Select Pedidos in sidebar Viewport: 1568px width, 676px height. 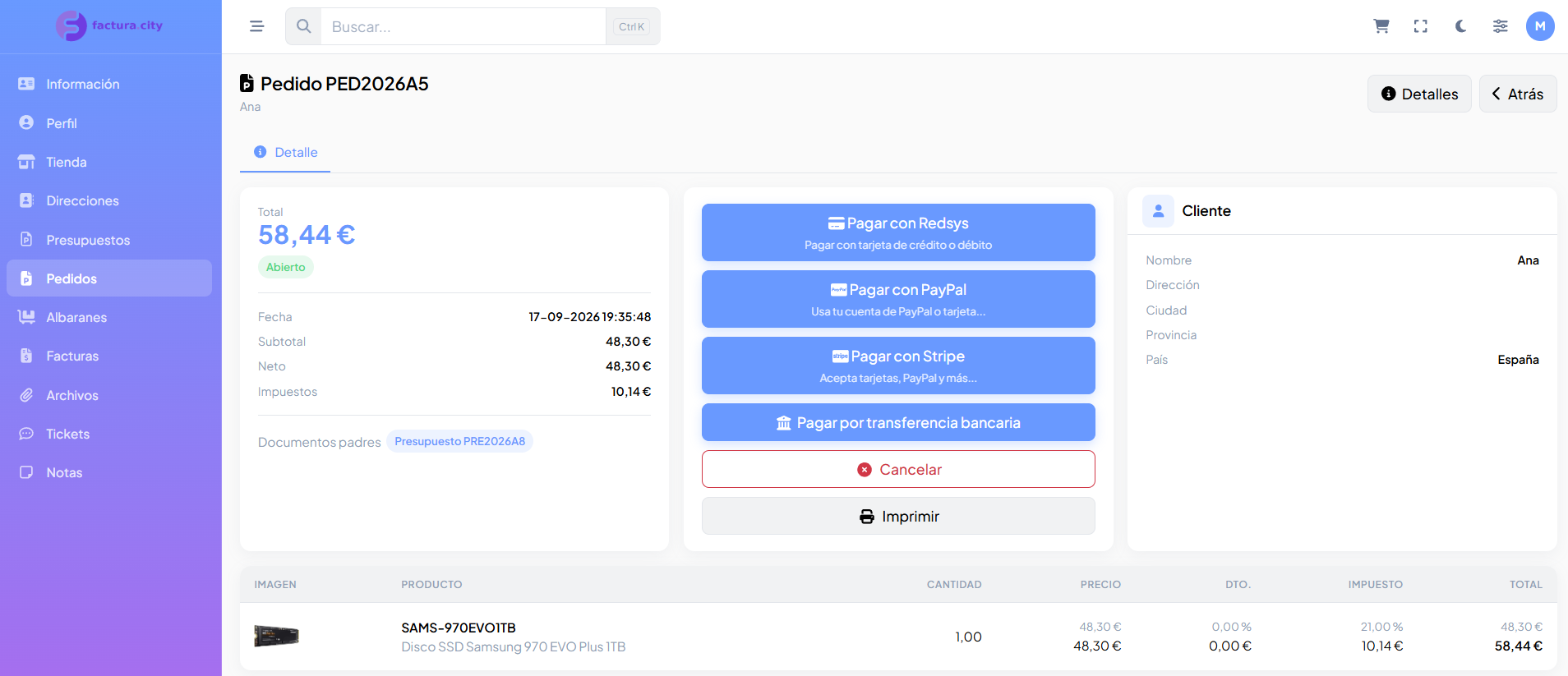coord(109,278)
